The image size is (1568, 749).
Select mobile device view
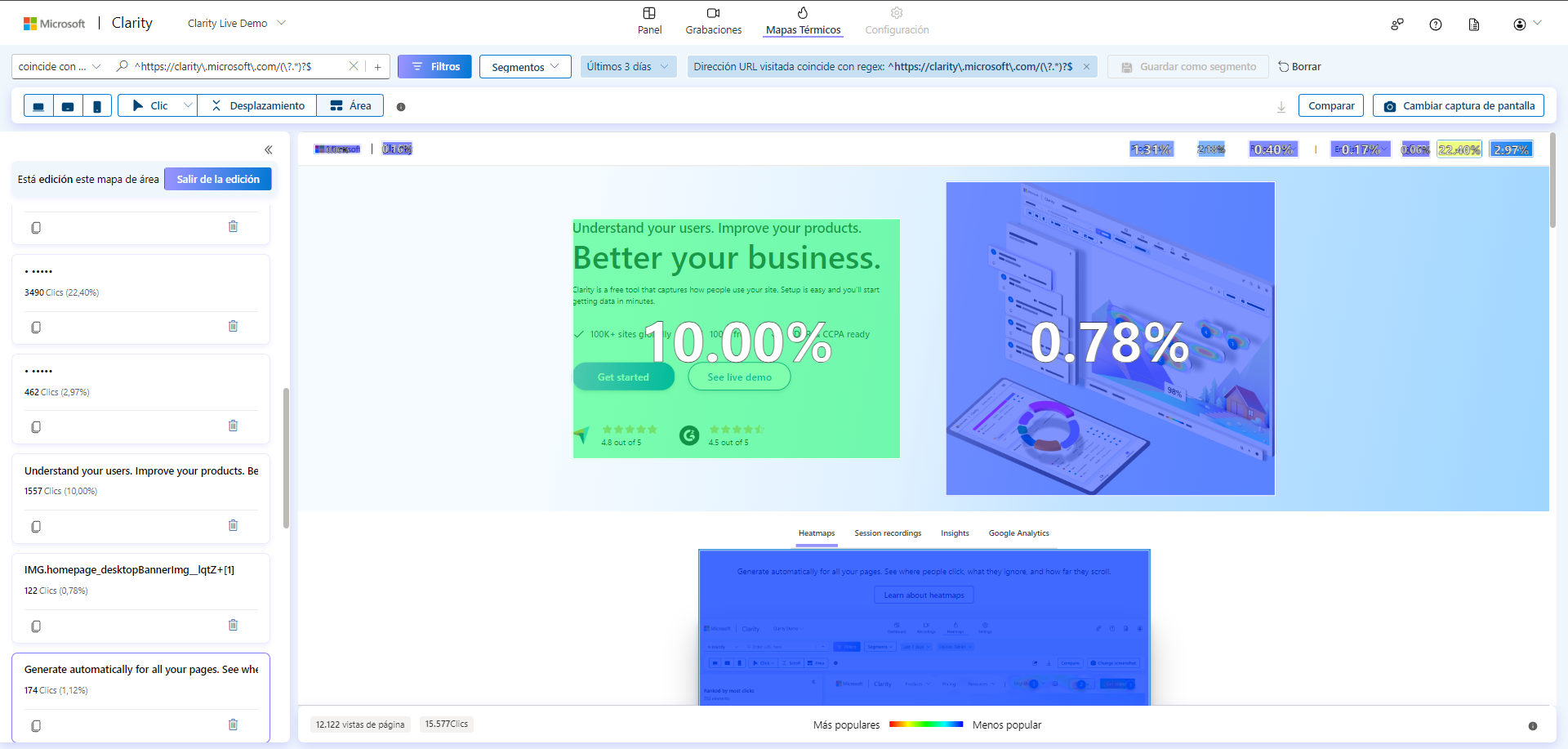tap(97, 106)
